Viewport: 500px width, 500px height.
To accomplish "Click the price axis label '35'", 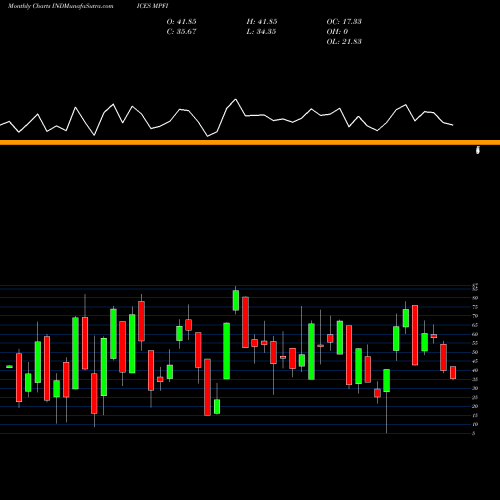I will pyautogui.click(x=475, y=379).
